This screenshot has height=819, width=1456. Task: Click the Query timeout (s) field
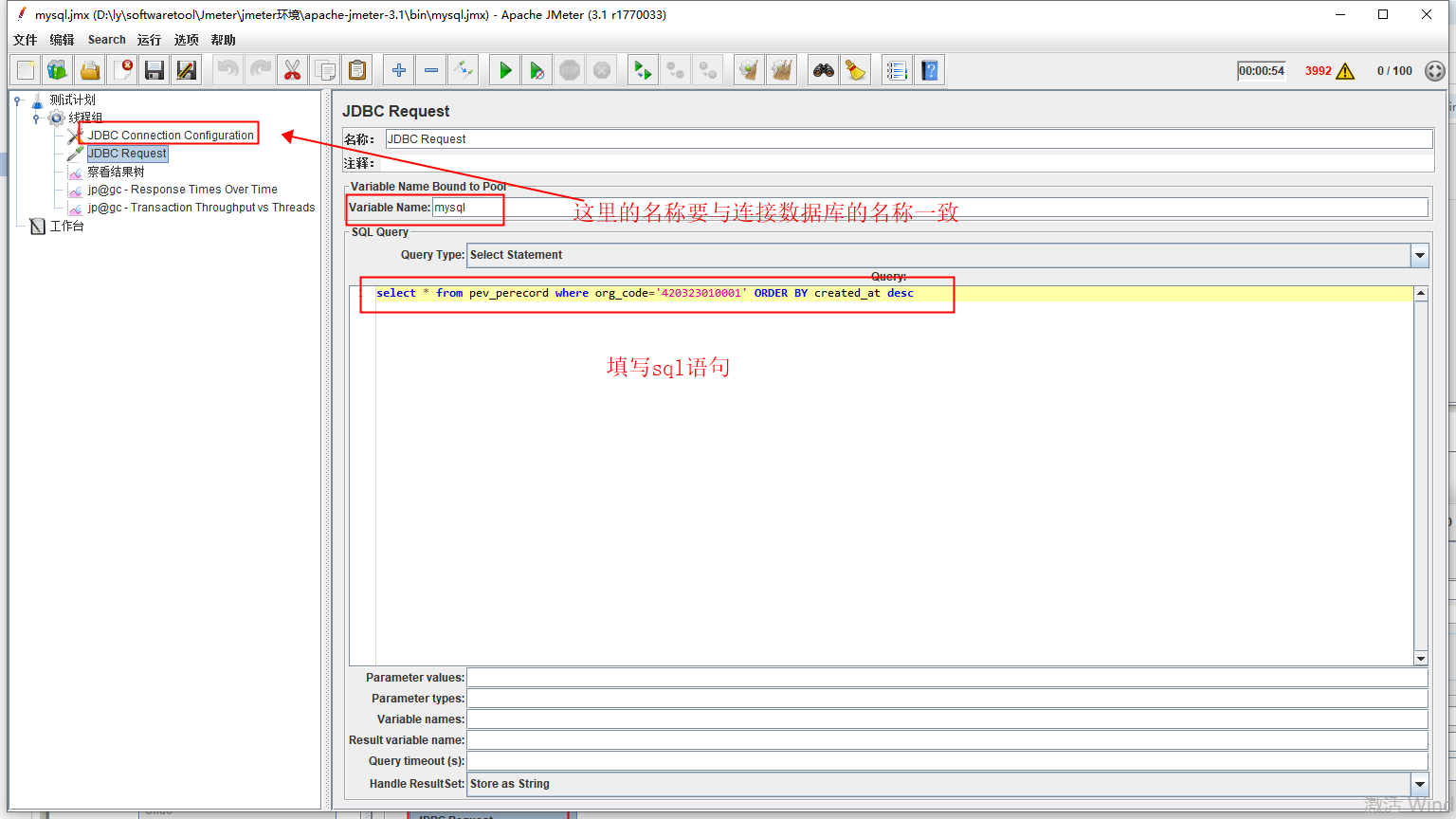[x=948, y=761]
